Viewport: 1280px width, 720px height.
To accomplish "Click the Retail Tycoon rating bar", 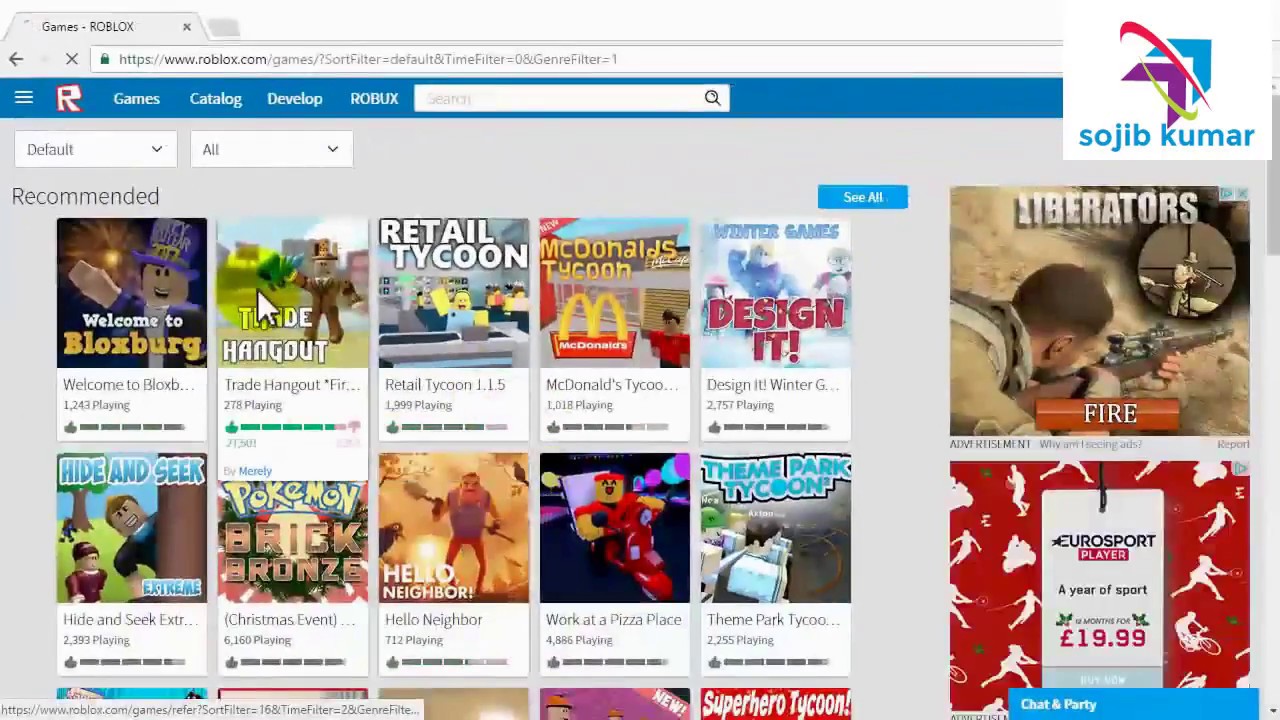I will (x=454, y=427).
